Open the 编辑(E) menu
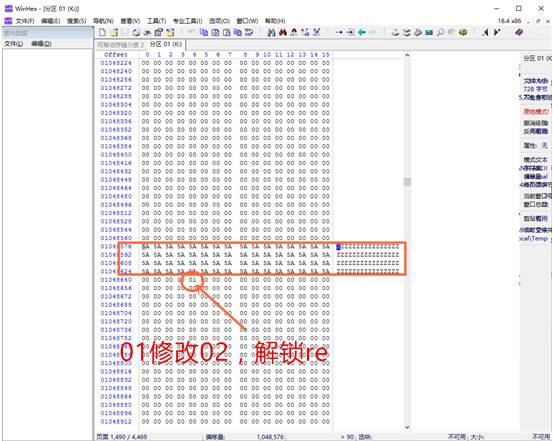 (50, 21)
